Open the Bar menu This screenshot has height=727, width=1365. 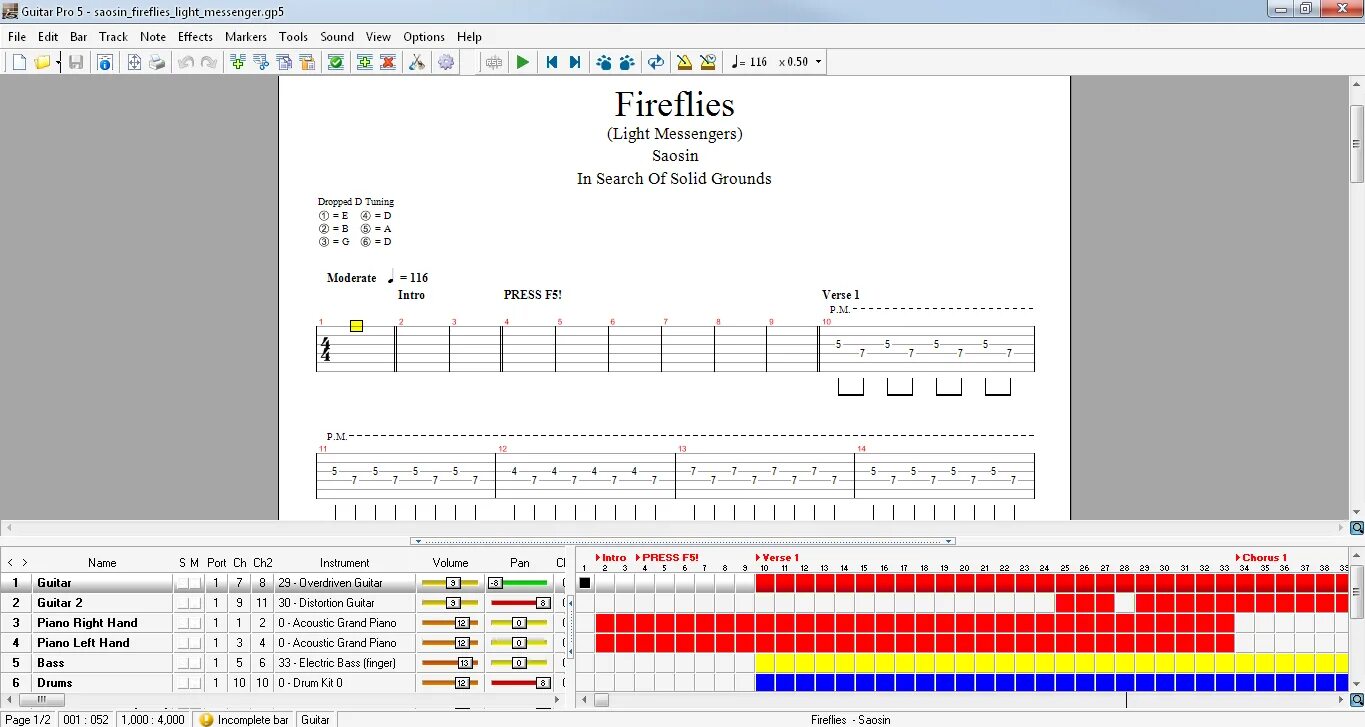[x=79, y=37]
